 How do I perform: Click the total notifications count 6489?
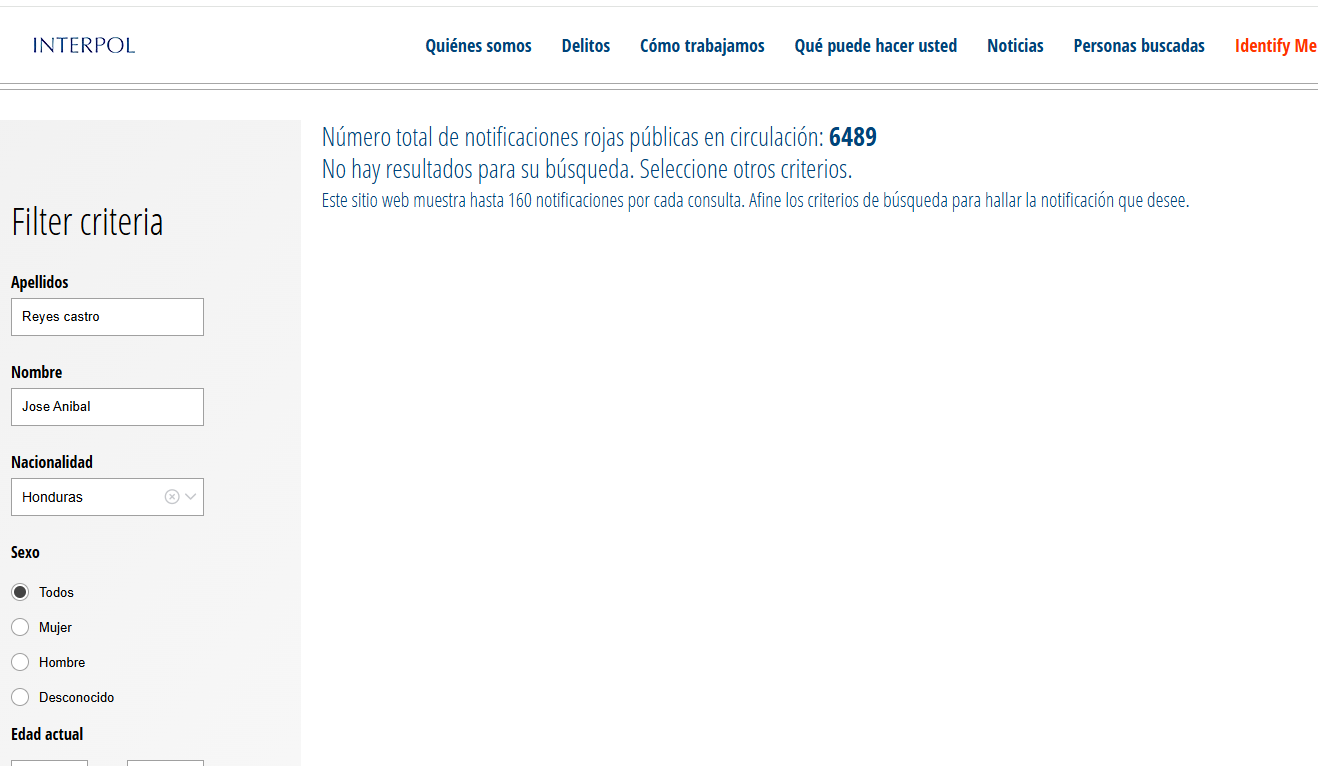coord(853,138)
